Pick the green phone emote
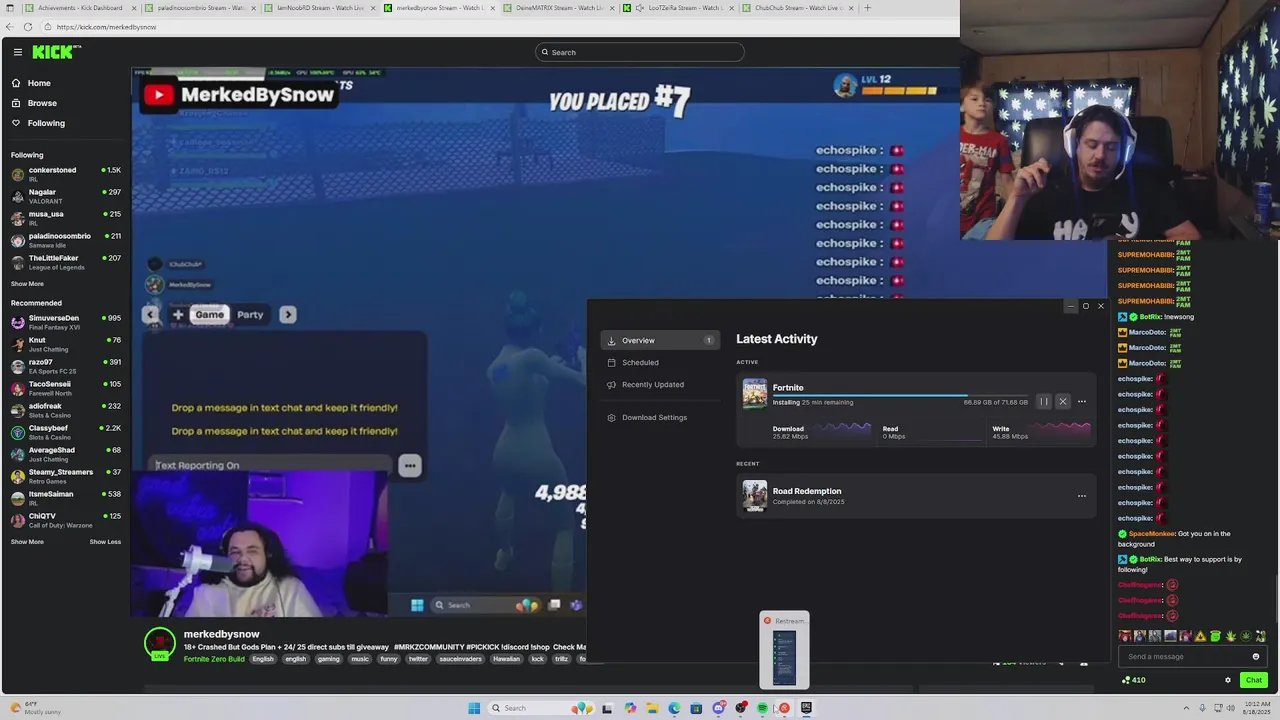The image size is (1280, 720). (x=1215, y=636)
